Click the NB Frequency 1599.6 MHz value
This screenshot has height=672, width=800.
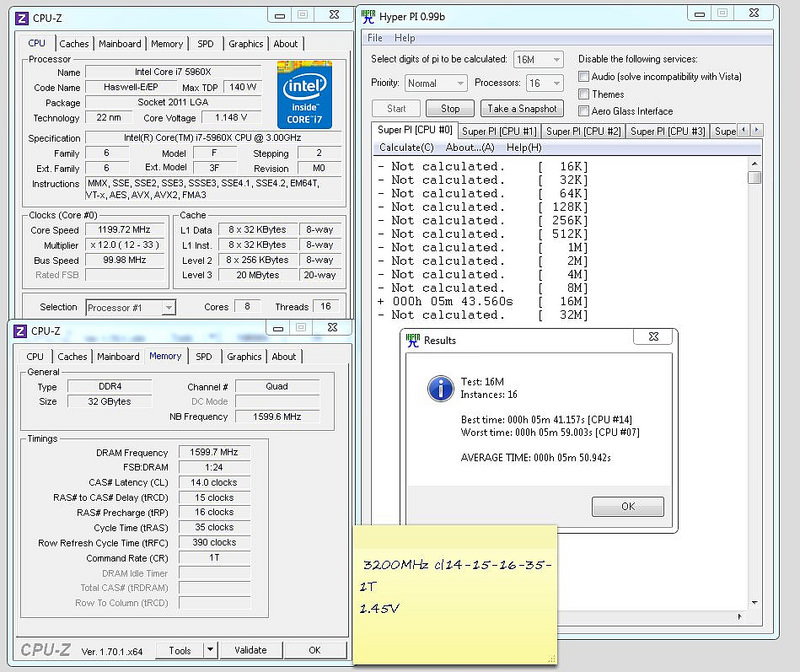(x=277, y=416)
